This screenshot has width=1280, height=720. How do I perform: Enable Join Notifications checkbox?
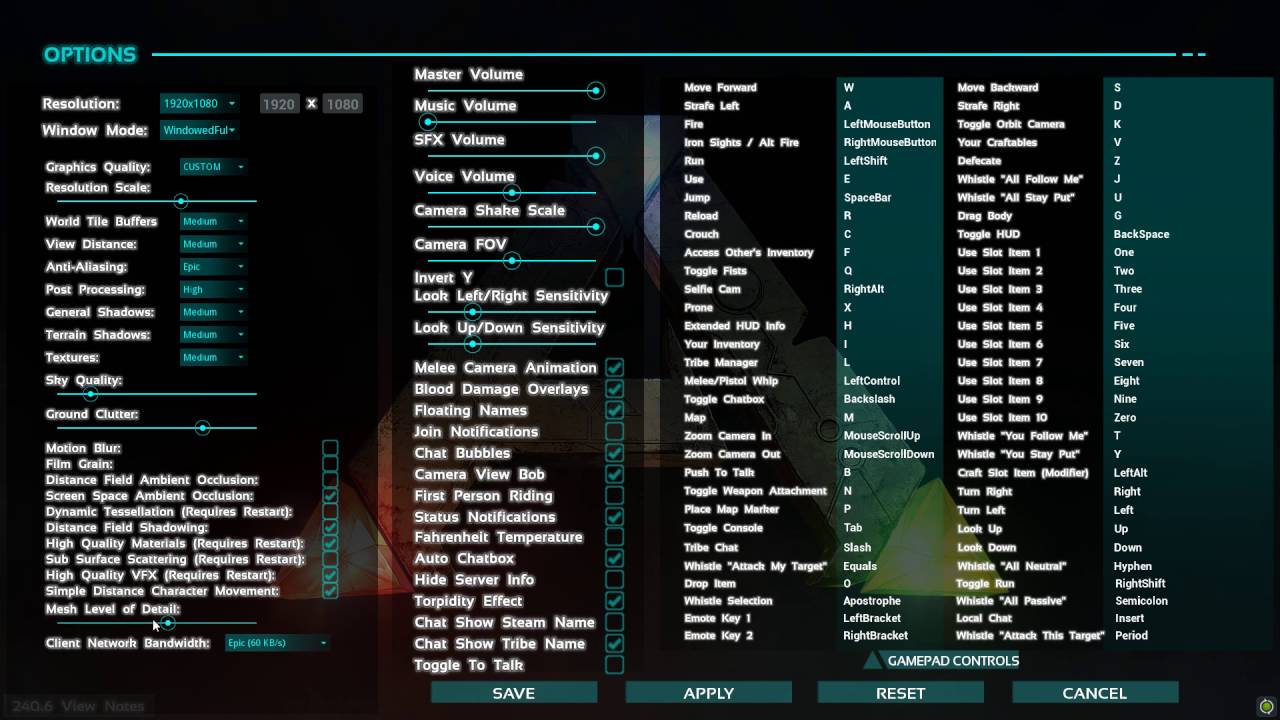coord(614,432)
